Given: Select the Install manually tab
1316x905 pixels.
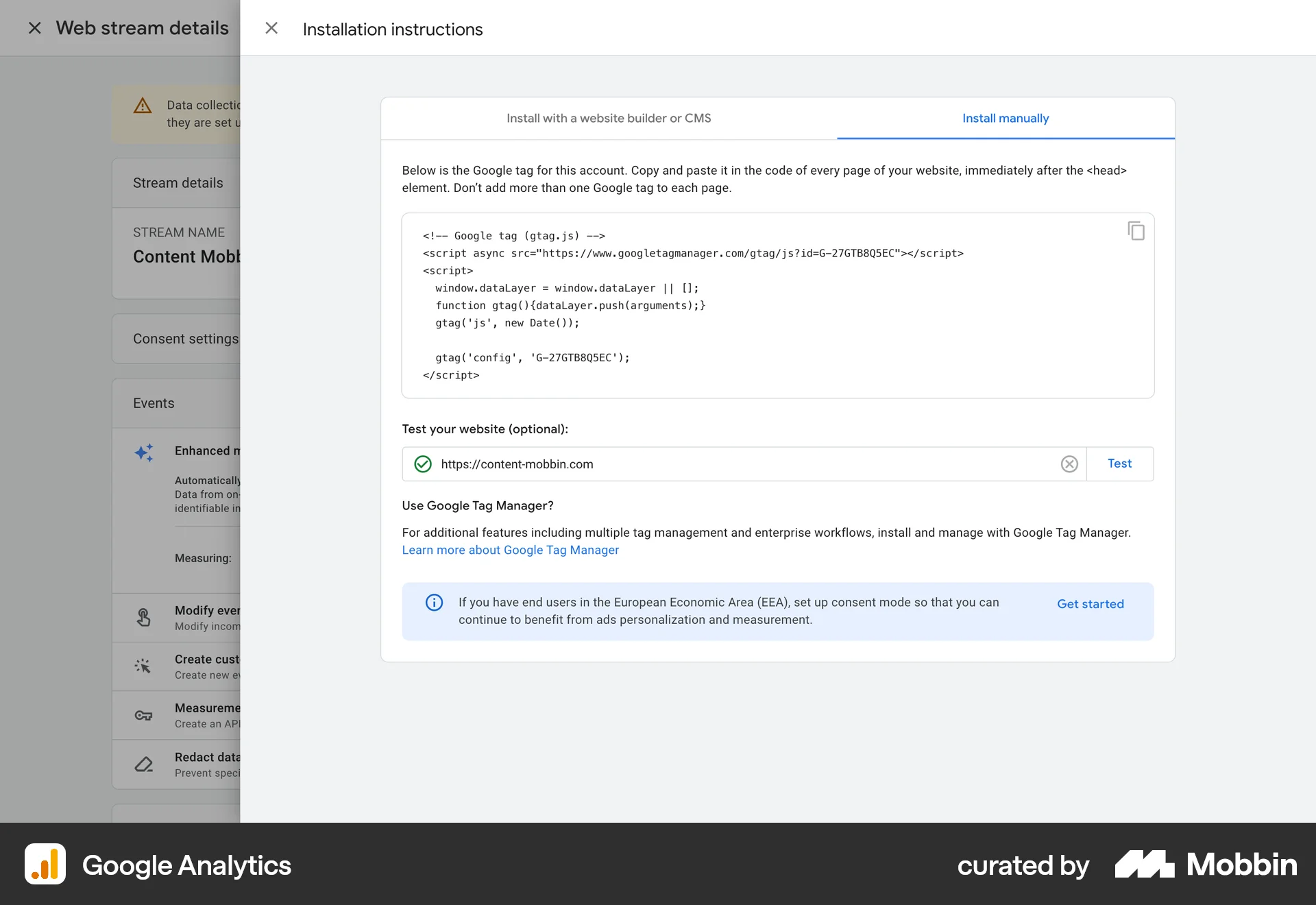Looking at the screenshot, I should [x=1005, y=118].
